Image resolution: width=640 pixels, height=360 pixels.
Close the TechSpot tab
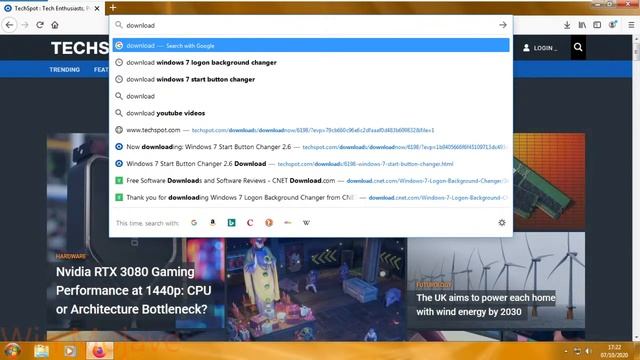(97, 8)
